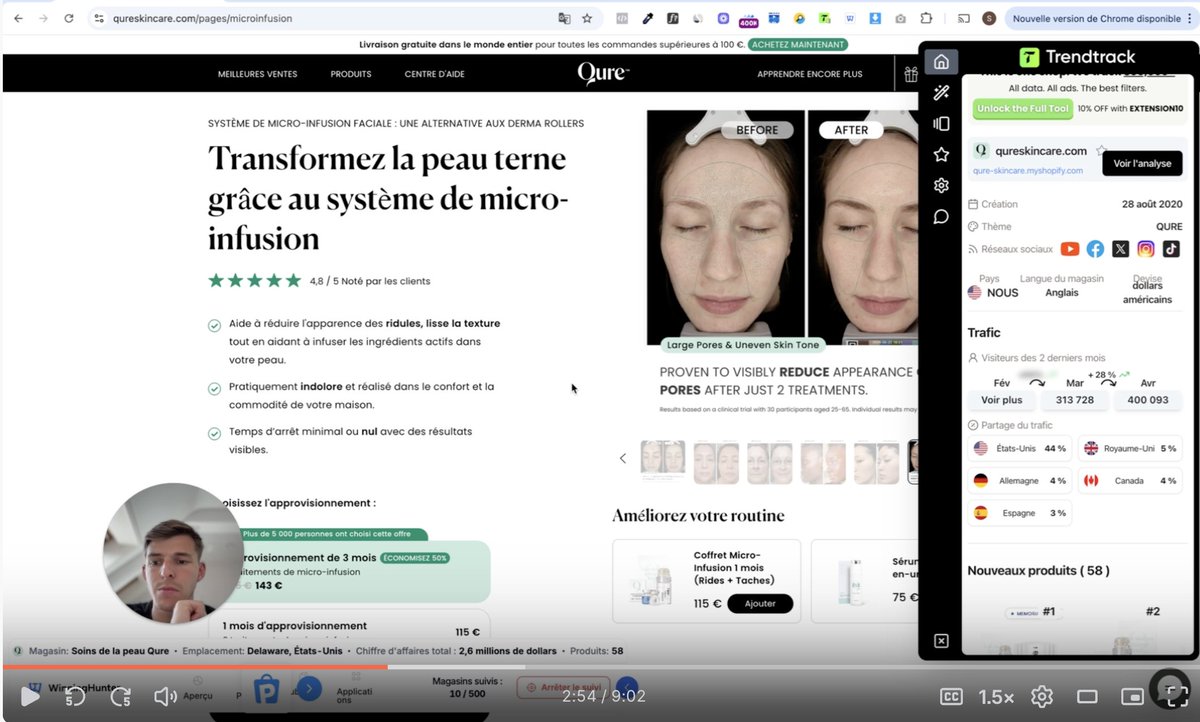Go to previous thumbnail with the left chevron

point(622,458)
